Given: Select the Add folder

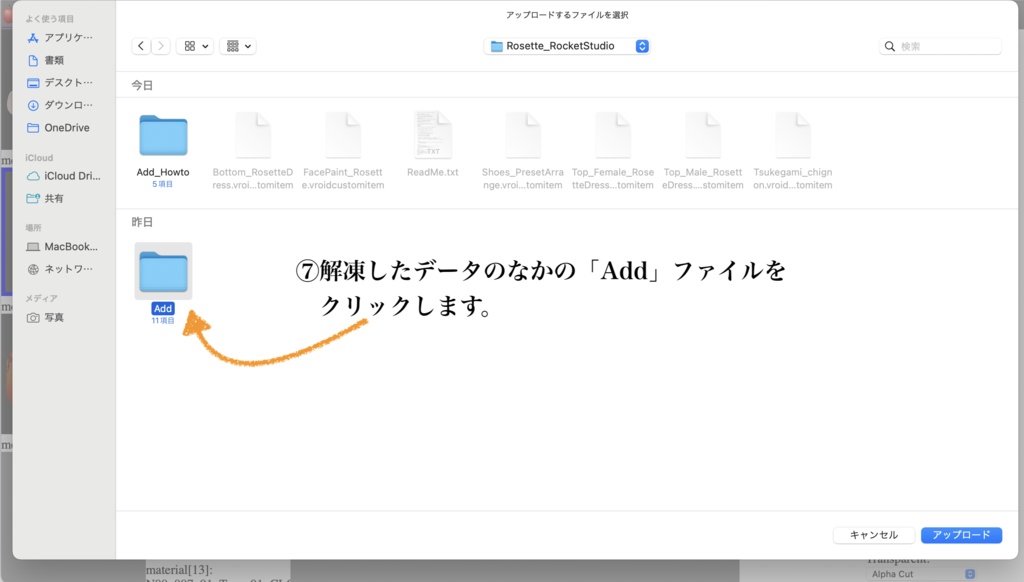Looking at the screenshot, I should click(x=163, y=272).
